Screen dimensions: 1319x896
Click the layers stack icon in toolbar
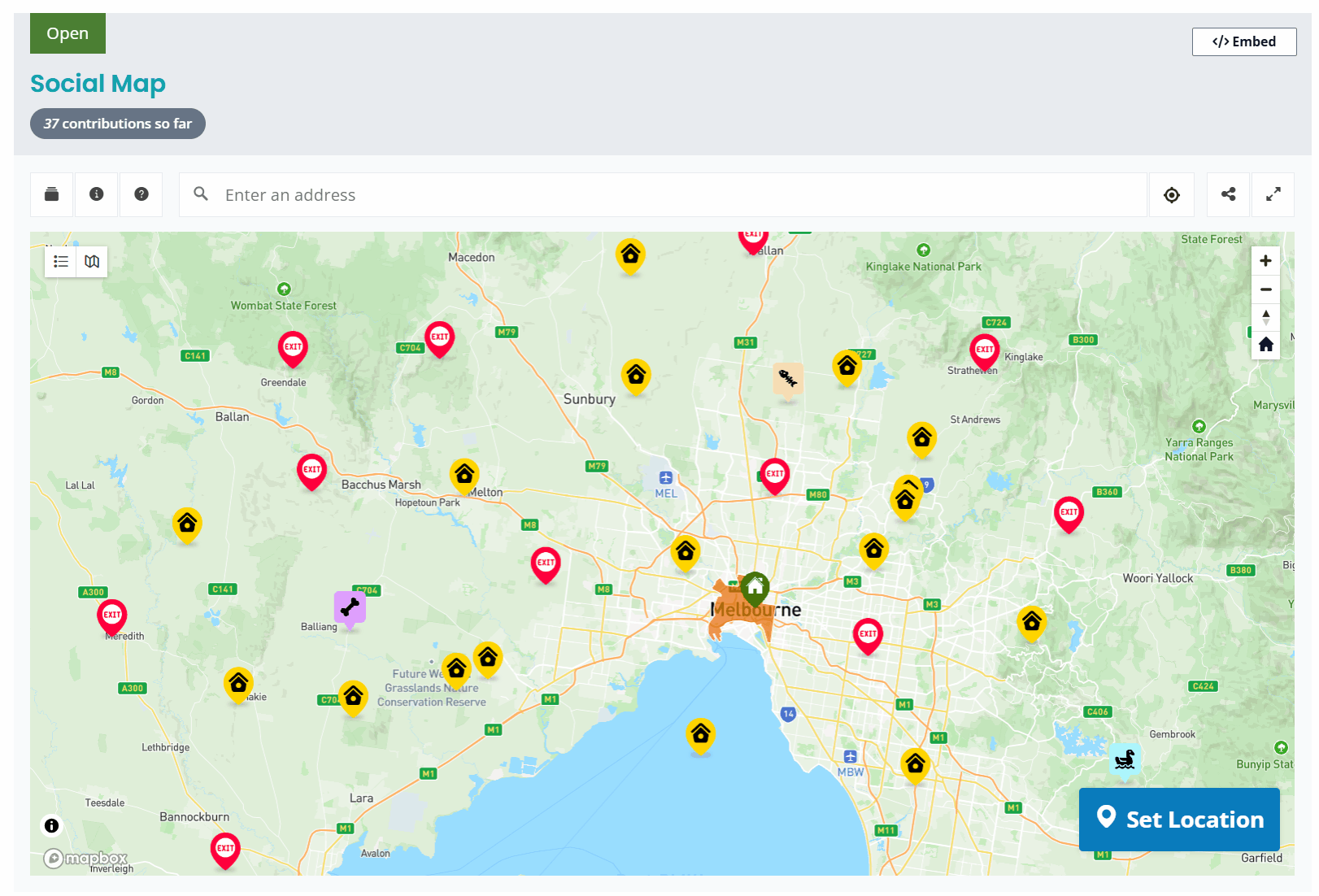click(52, 194)
